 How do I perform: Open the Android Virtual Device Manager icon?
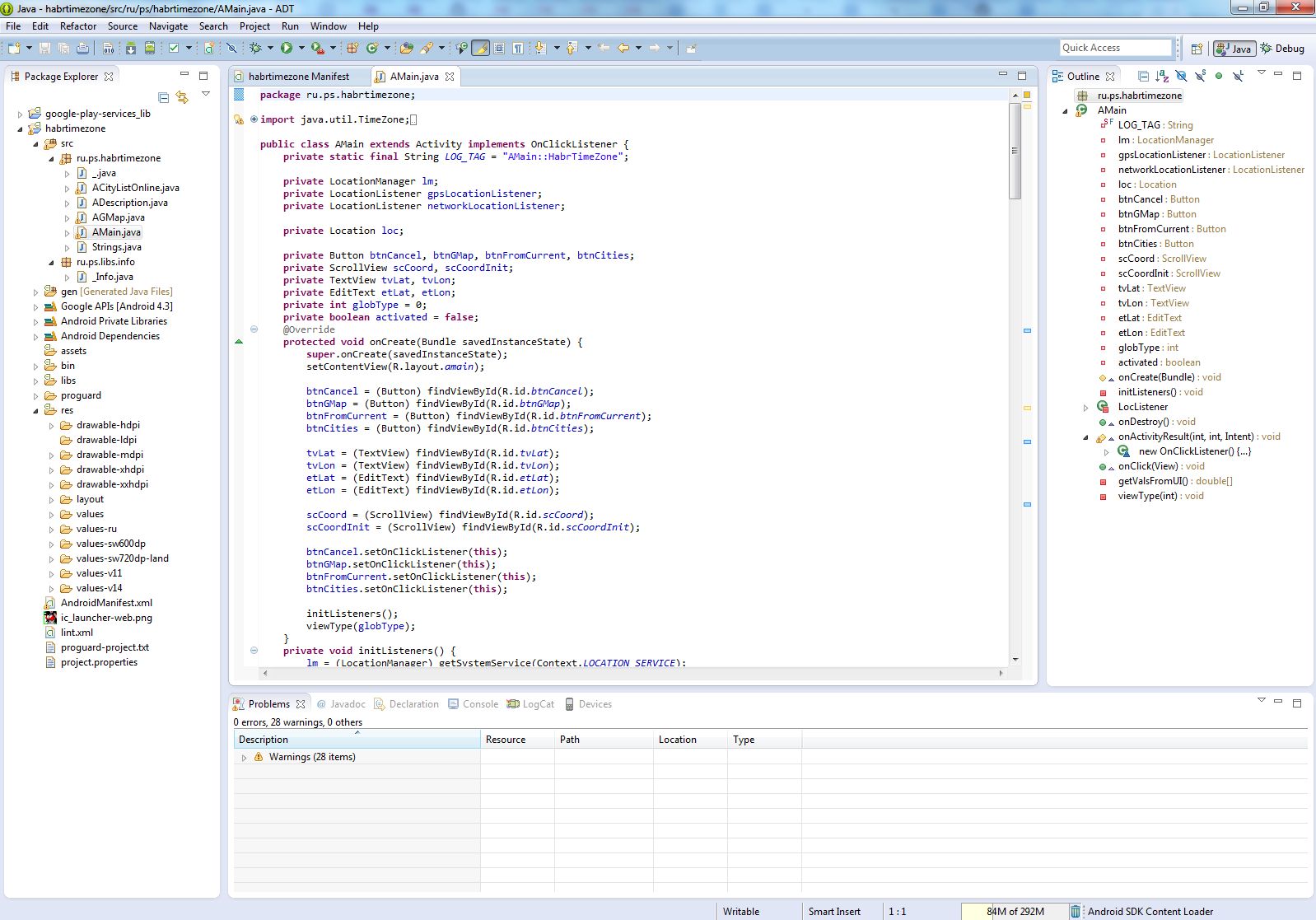pos(150,48)
